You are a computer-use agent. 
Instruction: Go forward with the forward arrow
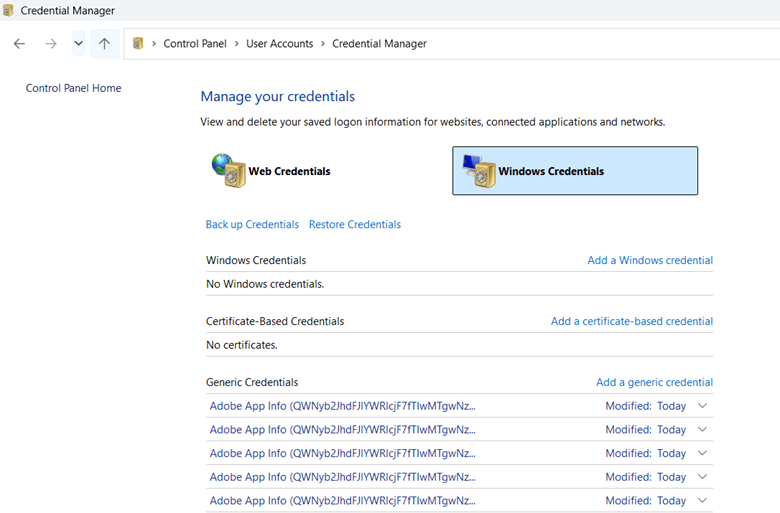point(51,44)
